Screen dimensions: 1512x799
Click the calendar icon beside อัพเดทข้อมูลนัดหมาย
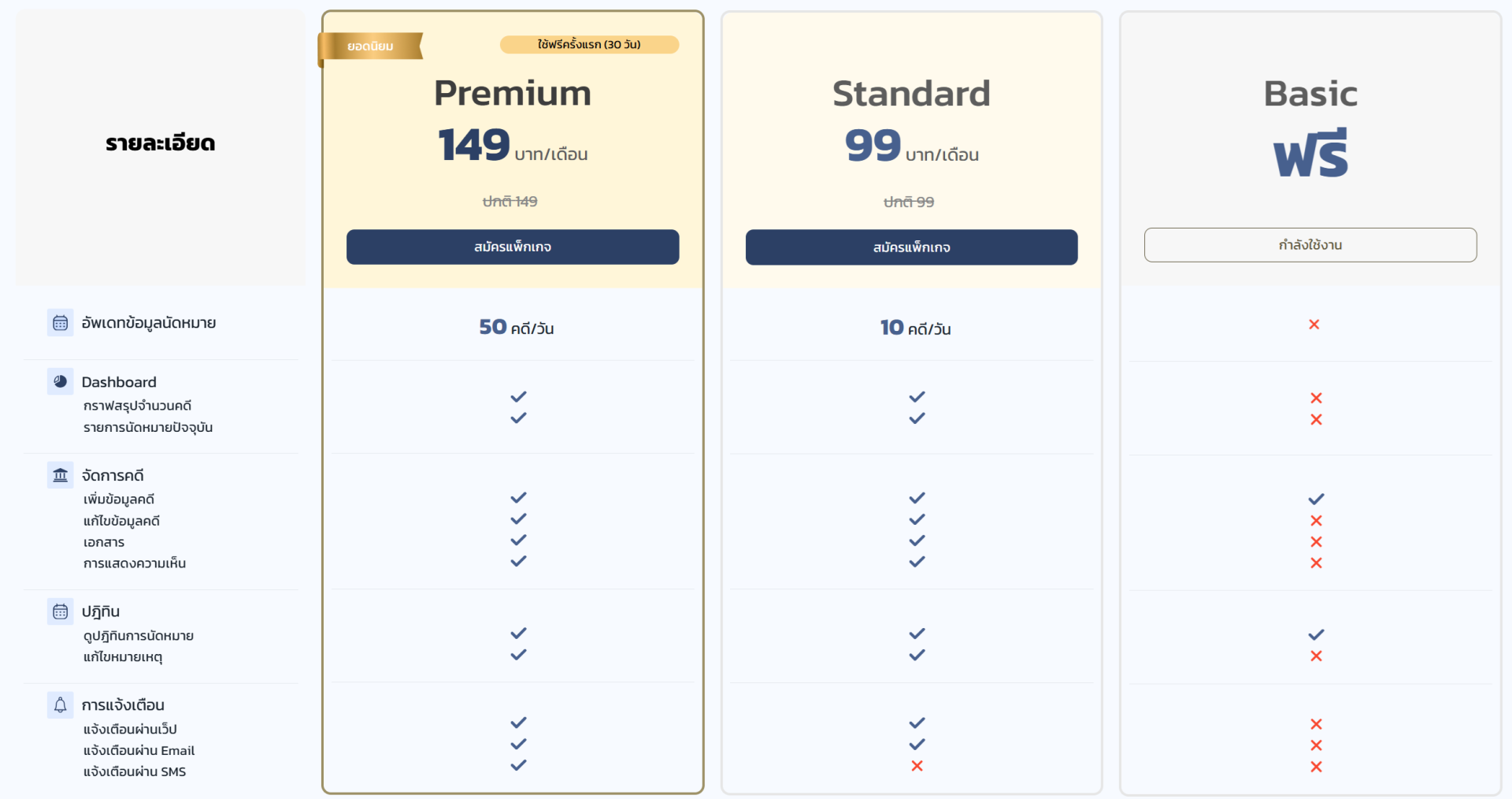coord(61,323)
